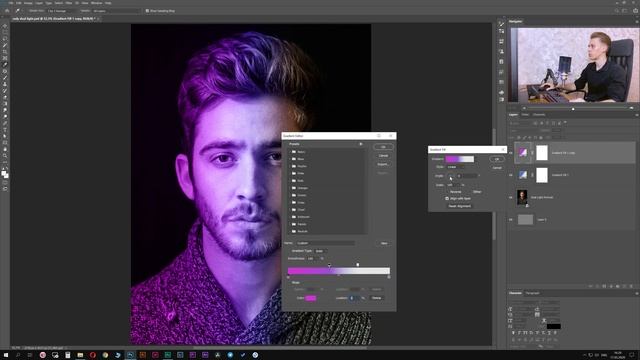The width and height of the screenshot is (640, 360).
Task: Select the Eyedropper tool
Action: coord(5,65)
